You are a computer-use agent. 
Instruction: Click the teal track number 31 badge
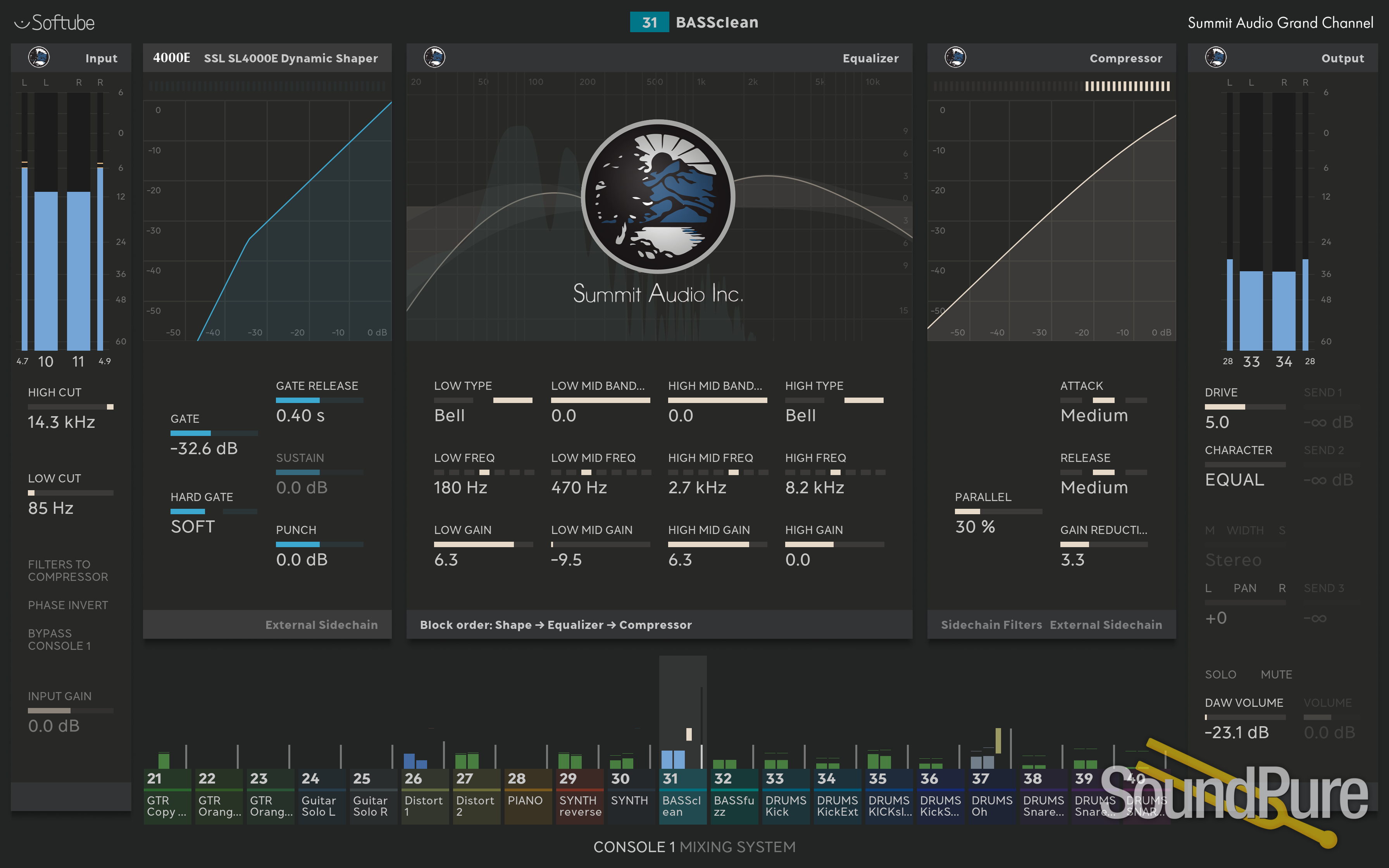coord(649,22)
